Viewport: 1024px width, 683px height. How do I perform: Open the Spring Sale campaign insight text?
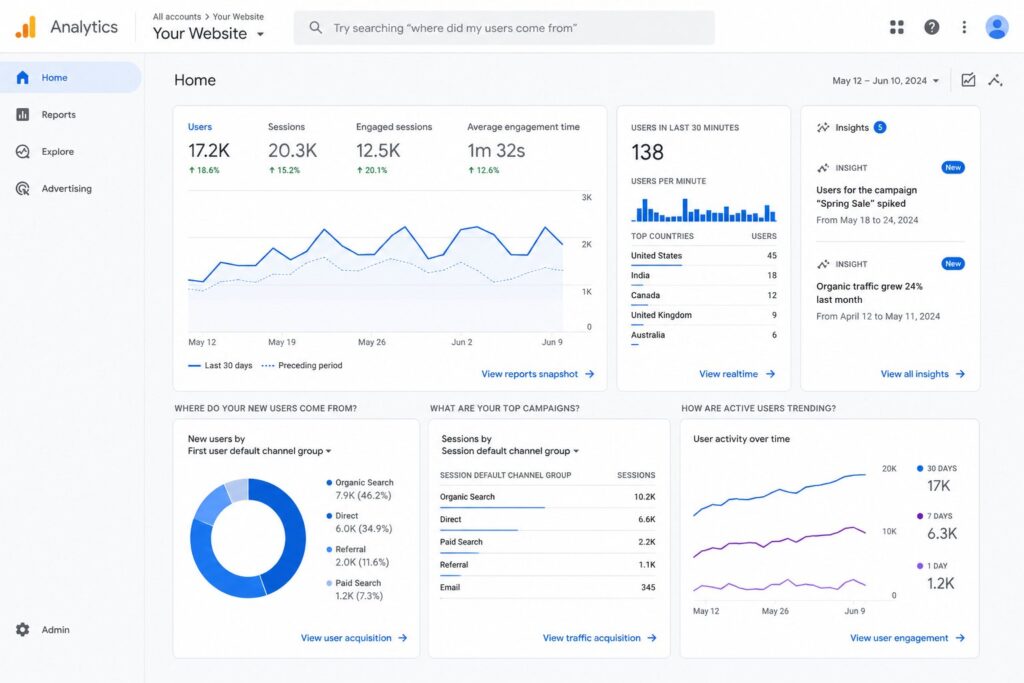click(x=867, y=197)
